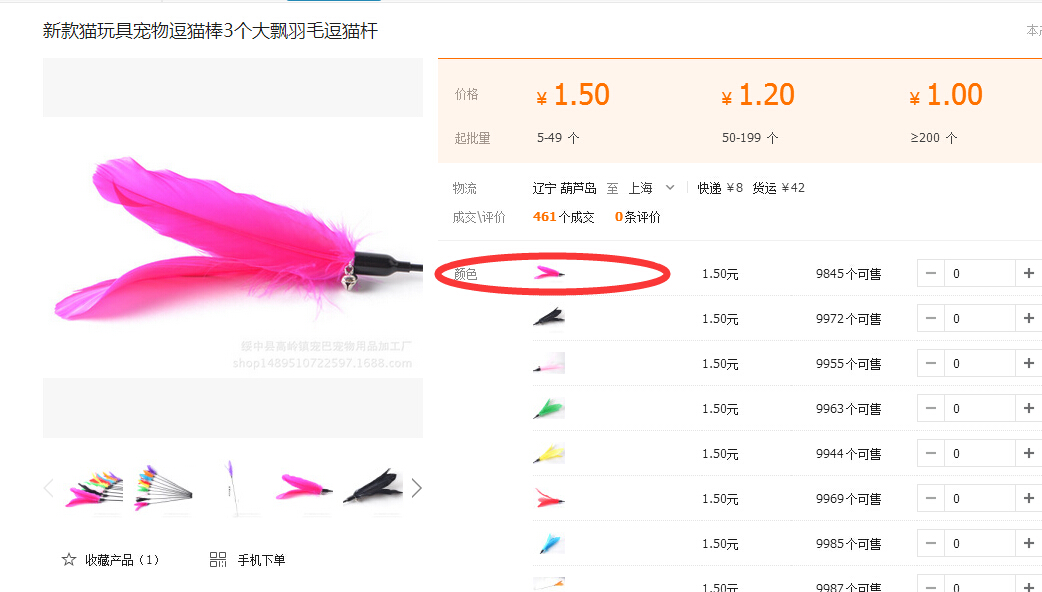Decrease quantity for black feather row
This screenshot has width=1042, height=592.
(x=930, y=318)
